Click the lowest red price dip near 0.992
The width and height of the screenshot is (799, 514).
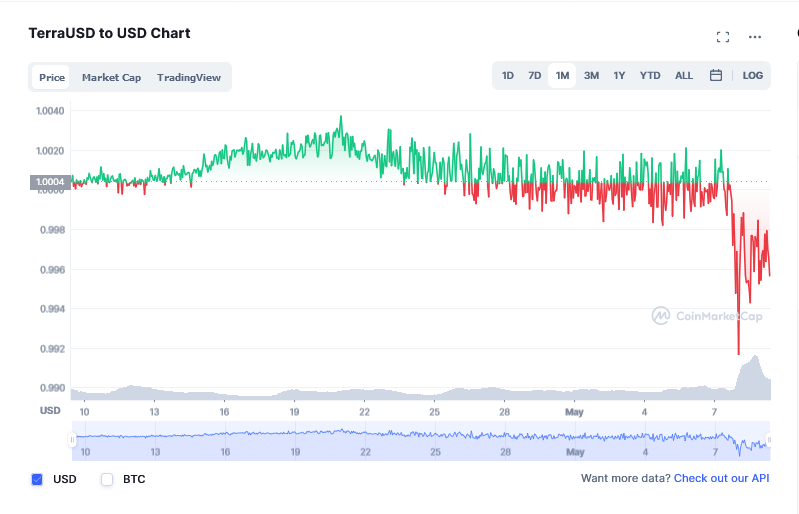click(738, 353)
